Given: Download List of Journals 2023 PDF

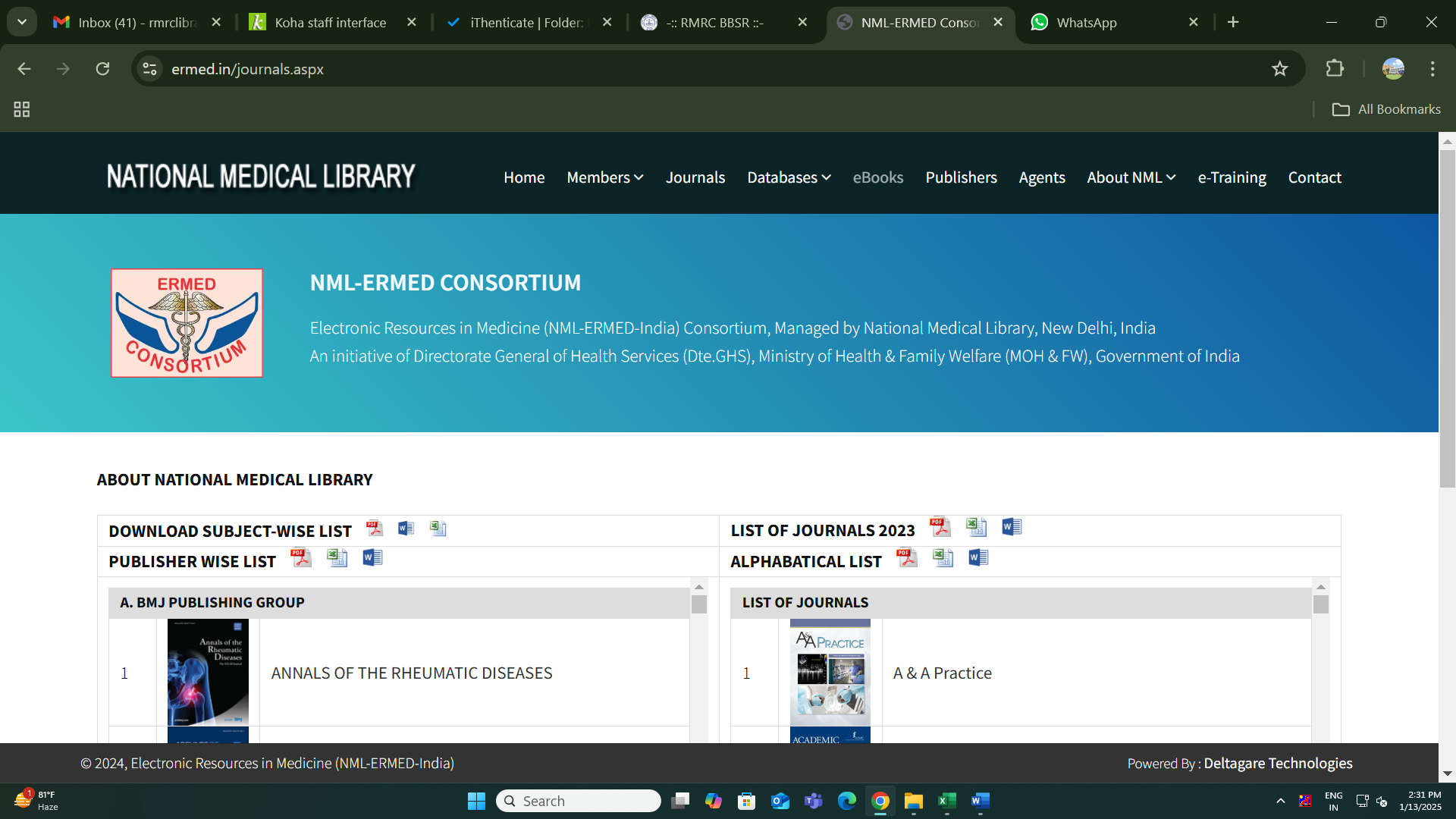Looking at the screenshot, I should pyautogui.click(x=940, y=527).
